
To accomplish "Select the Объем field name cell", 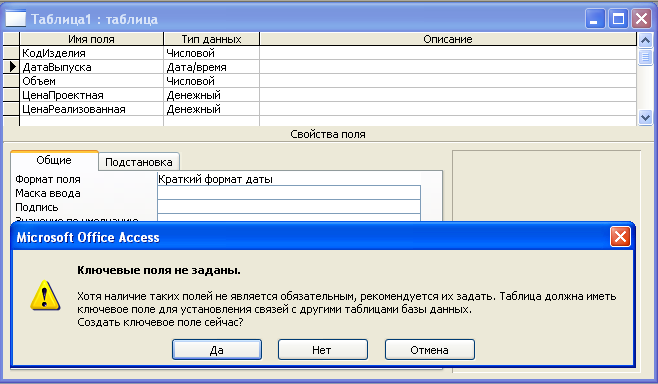I will [91, 81].
